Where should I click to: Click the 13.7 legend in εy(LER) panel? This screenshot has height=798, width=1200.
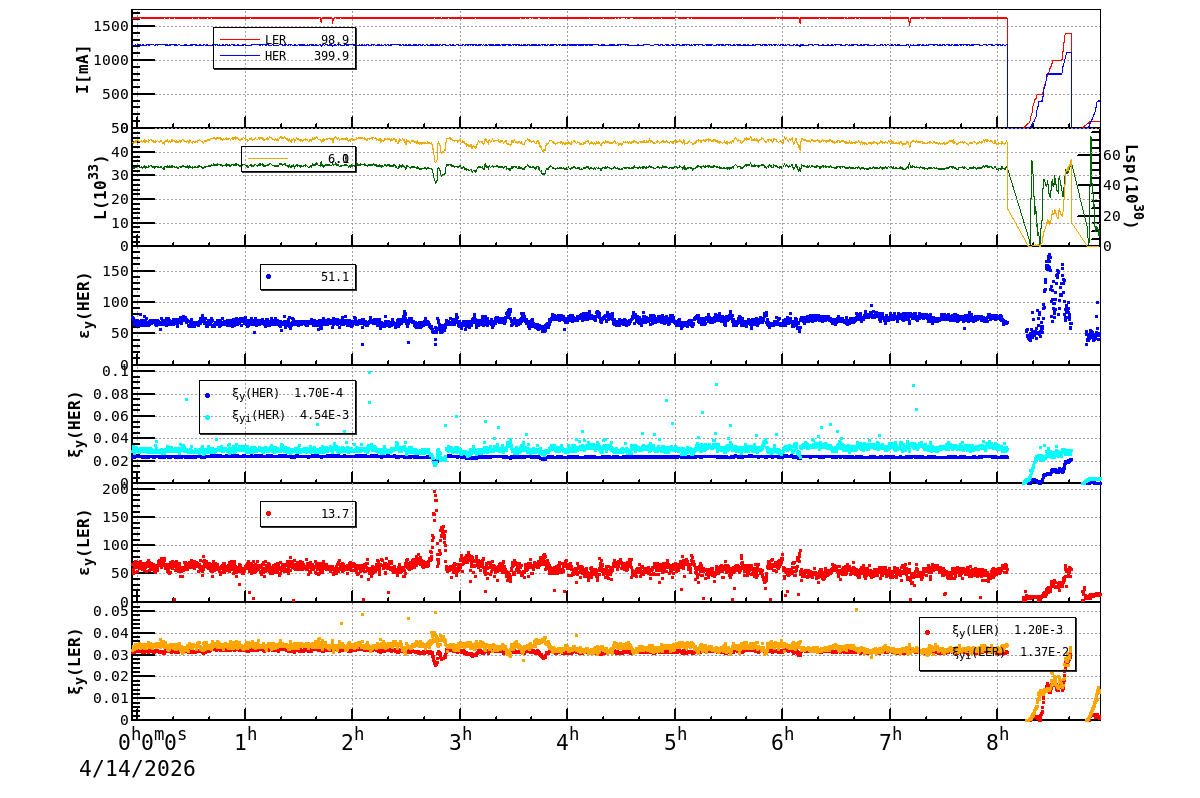[x=307, y=514]
